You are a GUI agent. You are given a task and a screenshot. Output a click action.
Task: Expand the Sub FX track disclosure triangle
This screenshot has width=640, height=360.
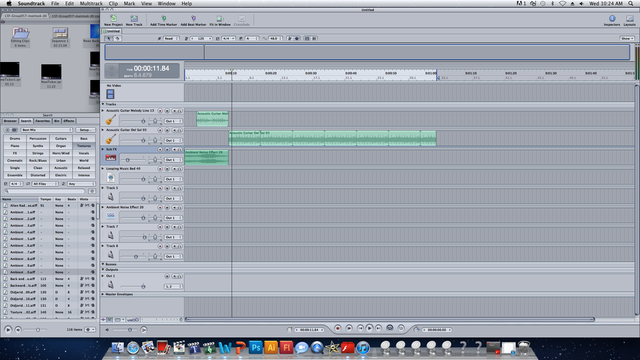103,149
